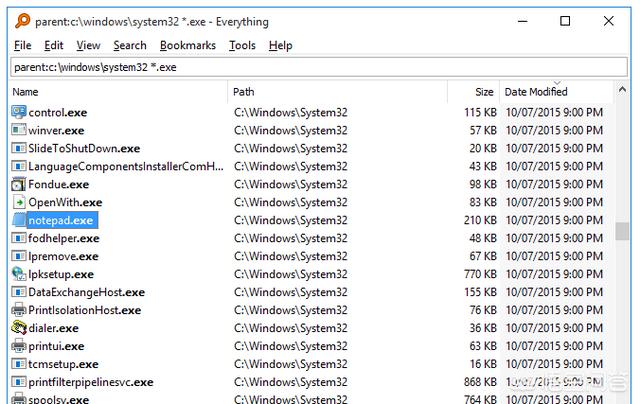This screenshot has width=640, height=404.
Task: Select the tcmsetup.exe file name
Action: click(x=63, y=364)
